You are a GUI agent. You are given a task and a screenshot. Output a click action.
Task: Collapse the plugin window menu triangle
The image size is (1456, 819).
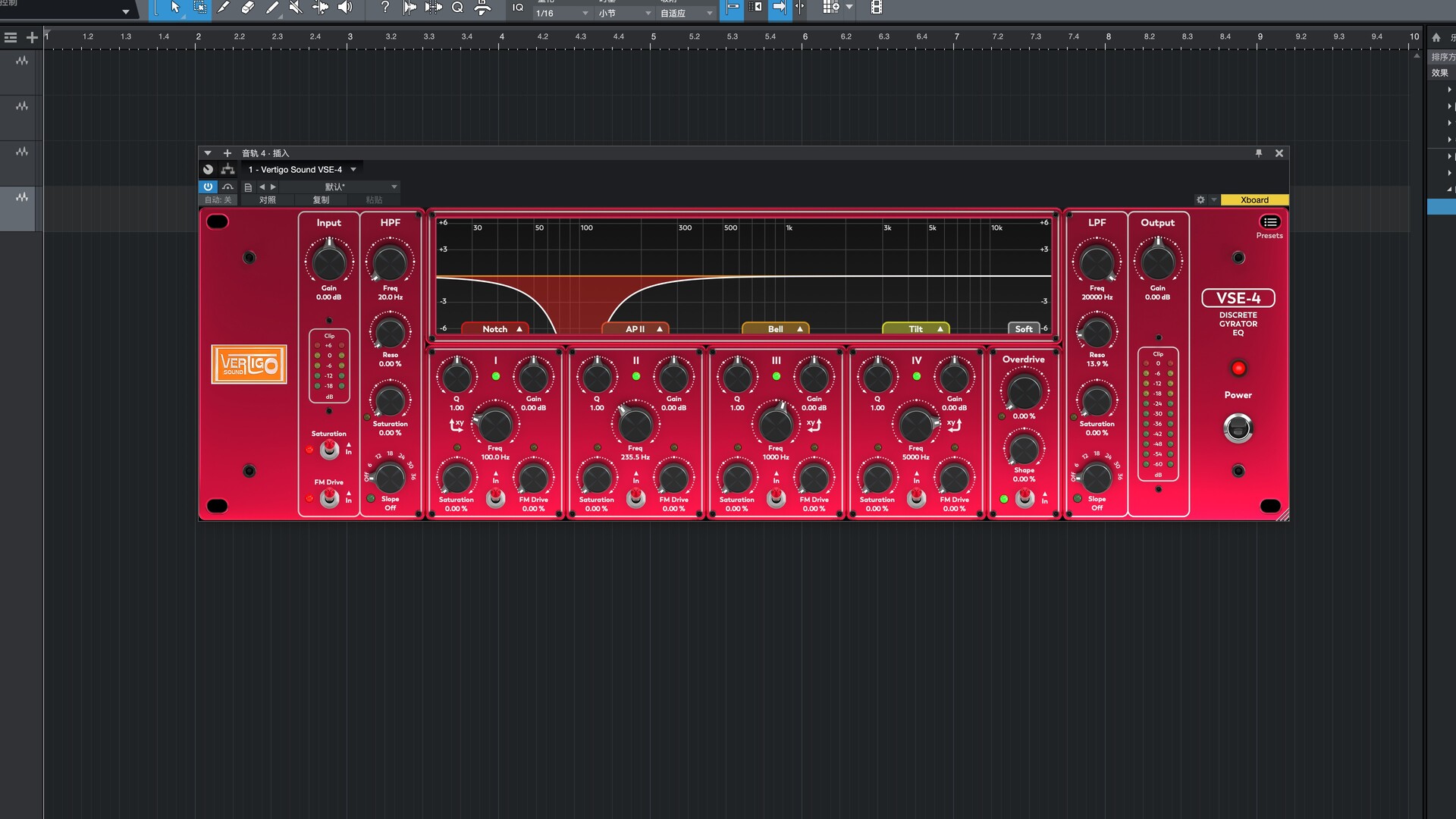tap(208, 153)
